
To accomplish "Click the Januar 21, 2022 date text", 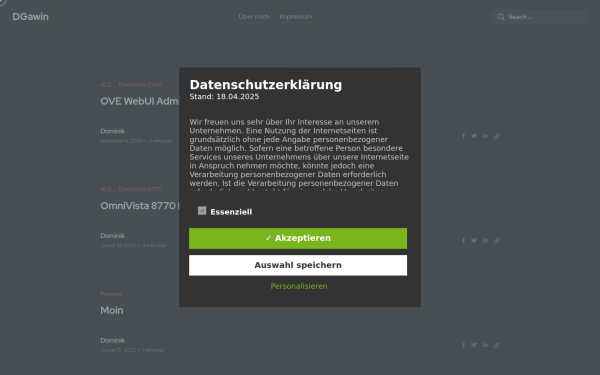I will [118, 245].
